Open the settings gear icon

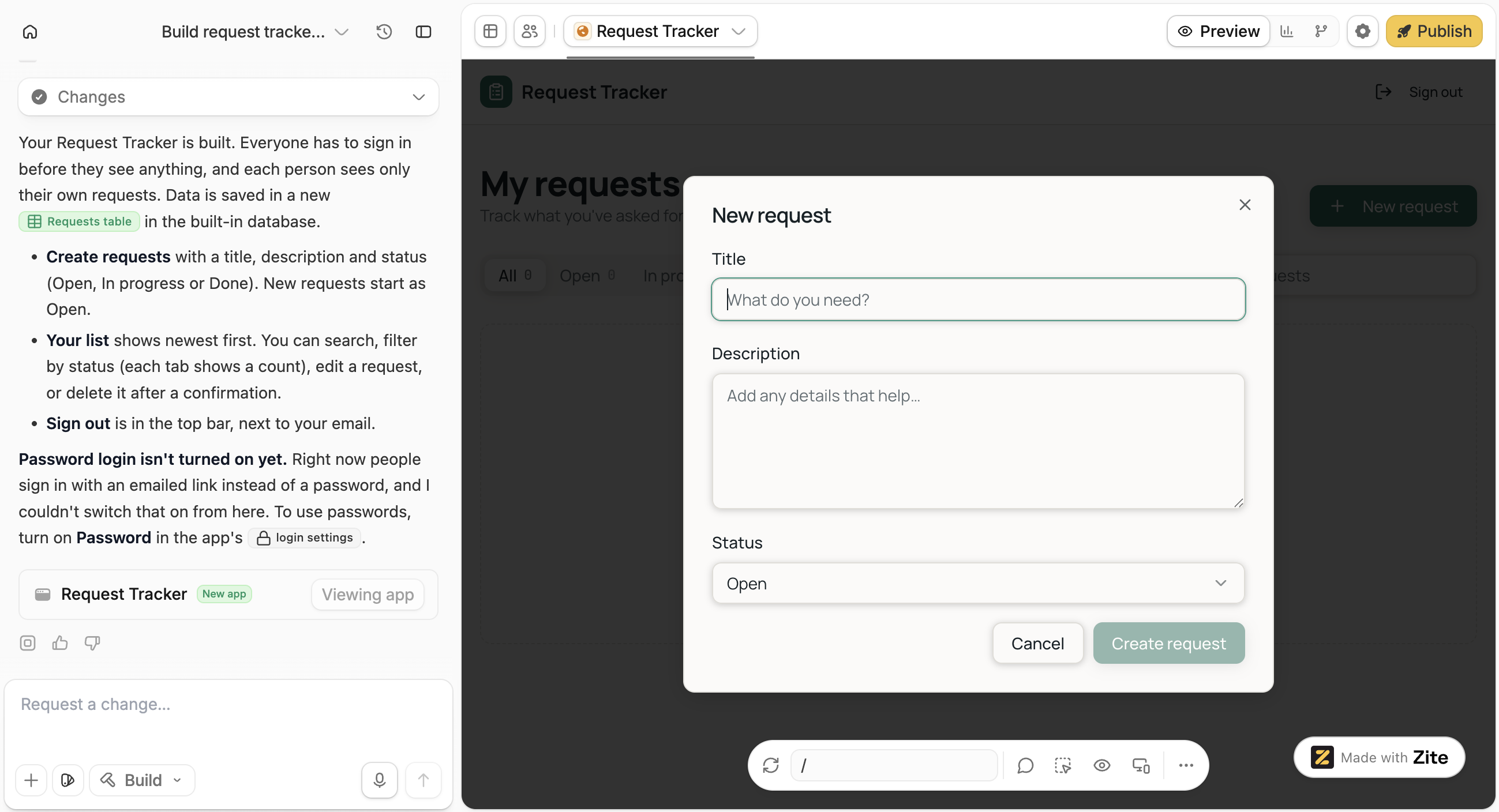tap(1362, 31)
